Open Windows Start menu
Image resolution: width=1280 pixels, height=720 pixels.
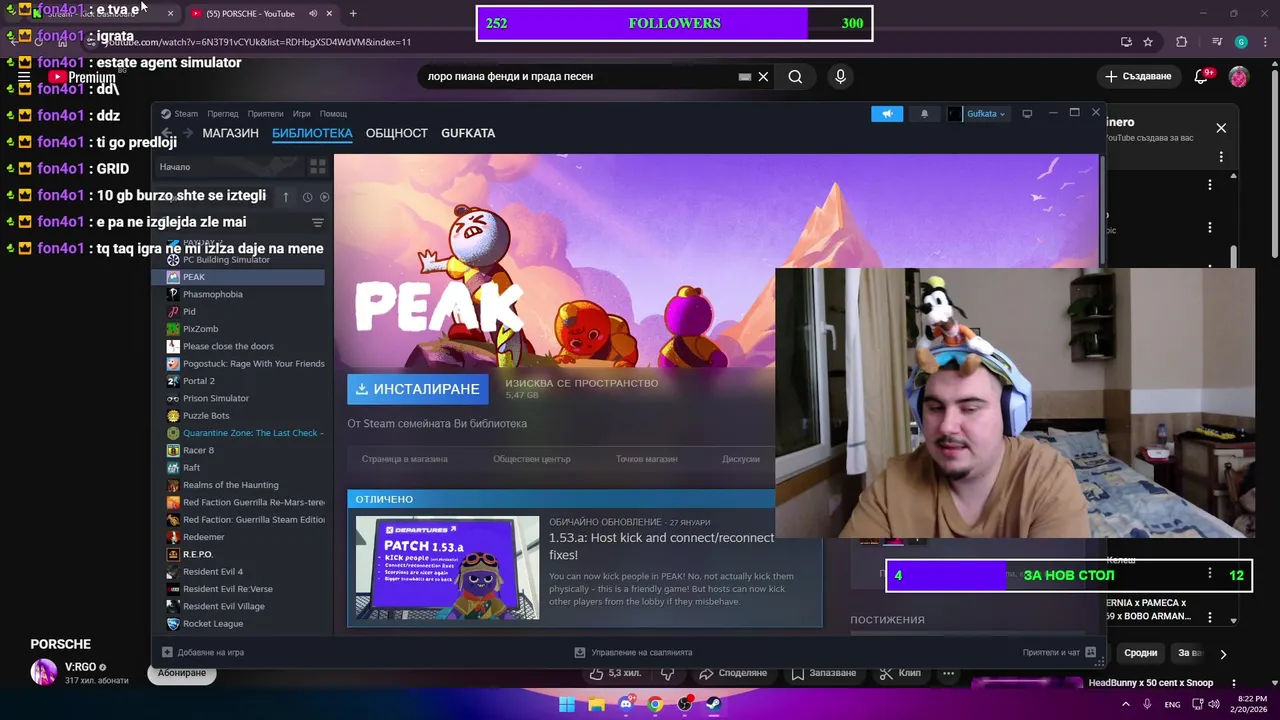(568, 704)
